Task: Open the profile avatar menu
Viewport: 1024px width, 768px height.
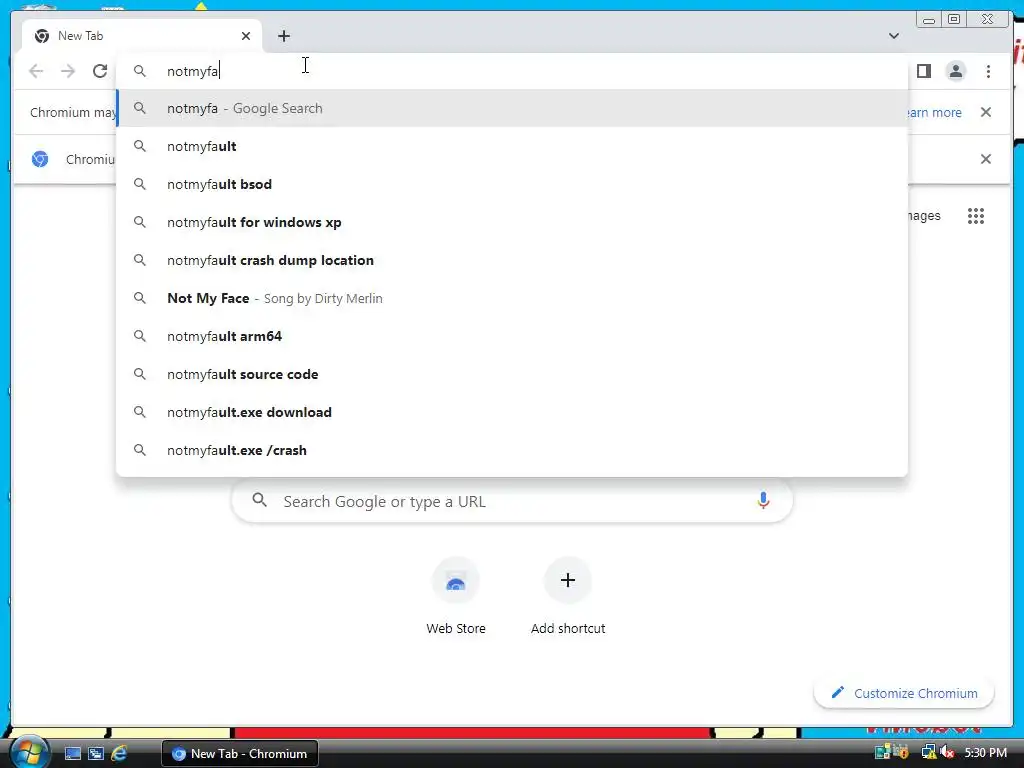Action: click(x=955, y=71)
